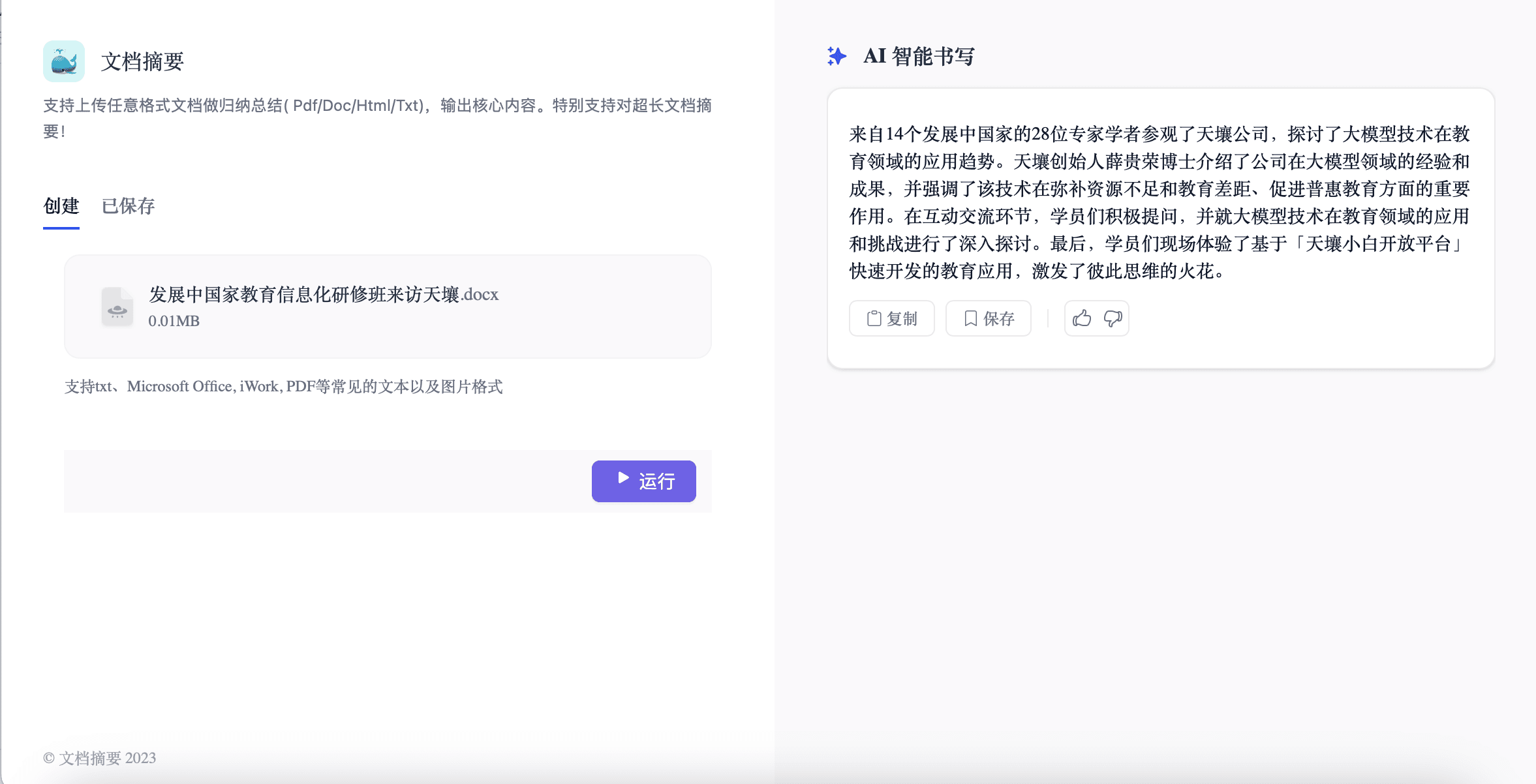The image size is (1536, 784).
Task: Click the play triangle icon in 运行
Action: 623,478
